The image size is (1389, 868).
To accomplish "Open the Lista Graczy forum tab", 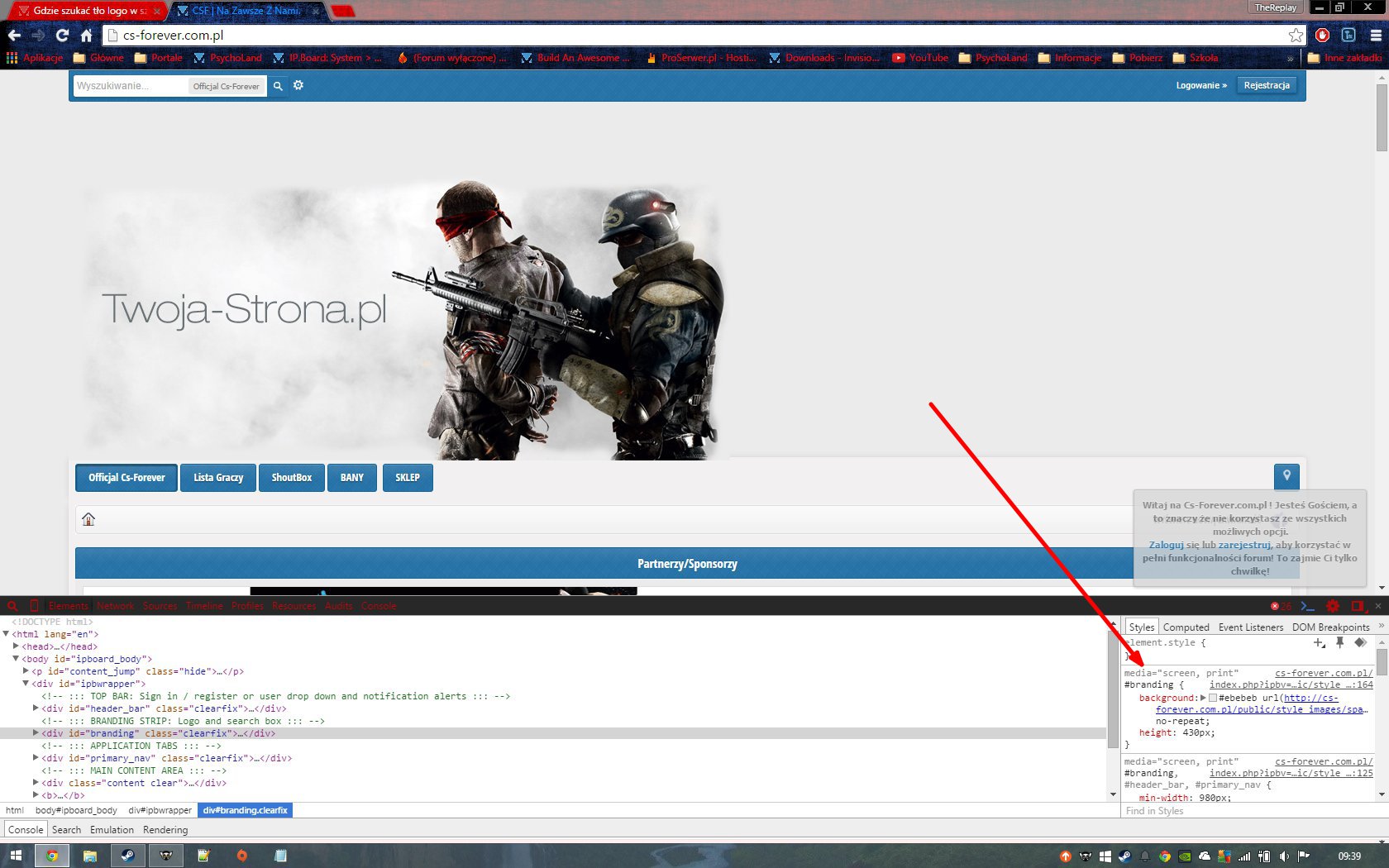I will [x=218, y=478].
